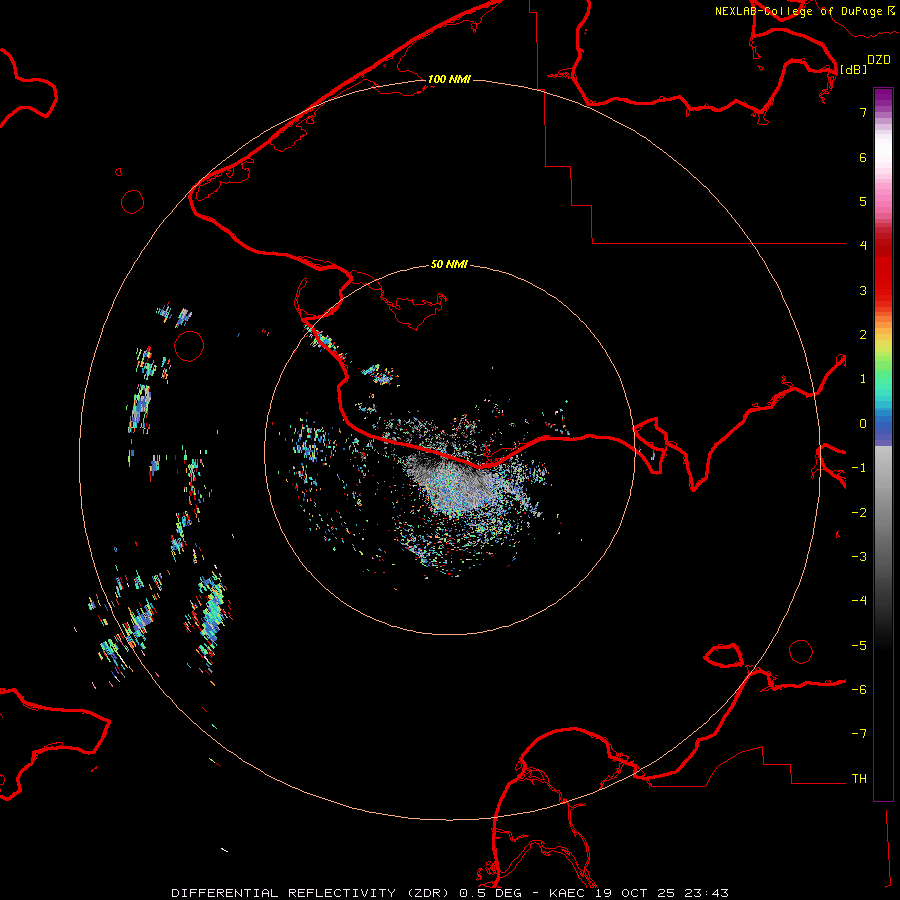Click the DIFFERENTIAL REFLECTIVITY (ZDR) caption text
The image size is (900, 900).
coord(312,893)
